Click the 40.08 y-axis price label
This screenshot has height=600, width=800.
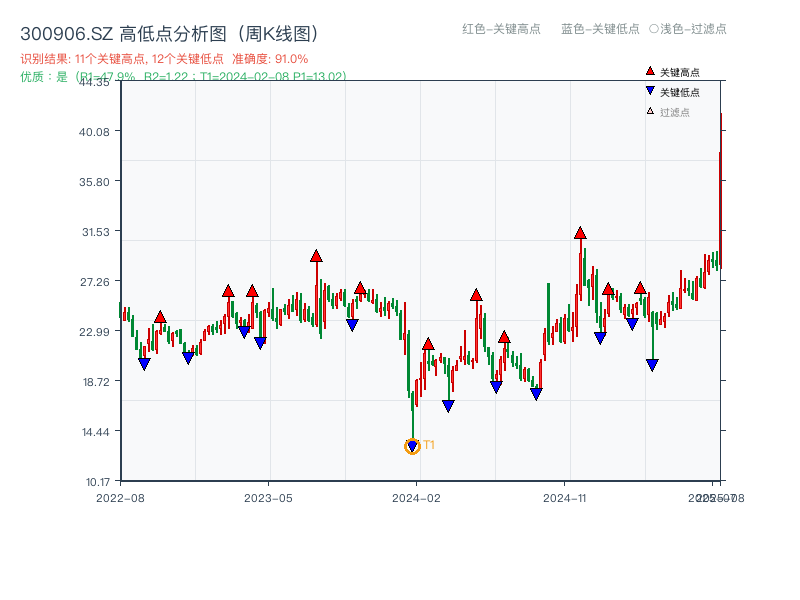click(x=94, y=132)
